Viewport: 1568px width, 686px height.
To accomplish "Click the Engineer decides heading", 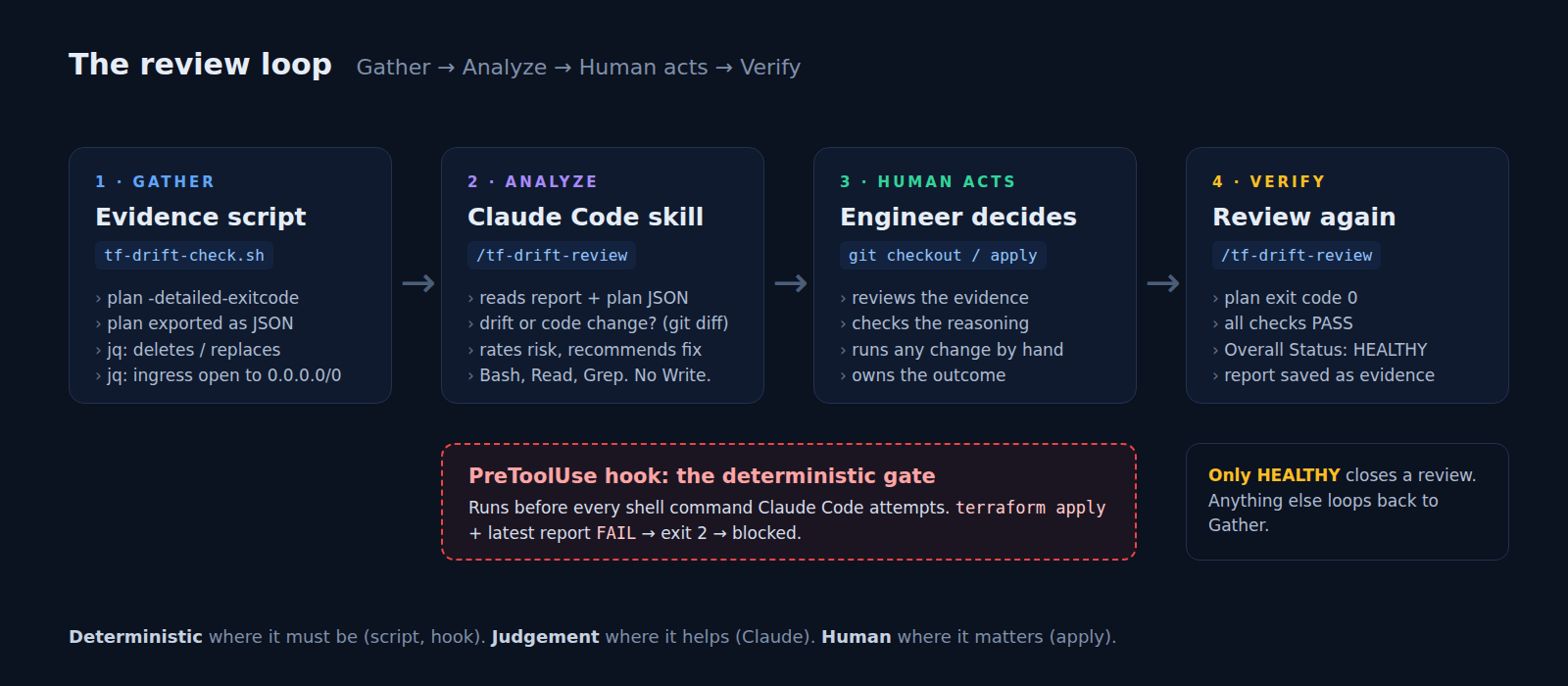I will [x=958, y=217].
